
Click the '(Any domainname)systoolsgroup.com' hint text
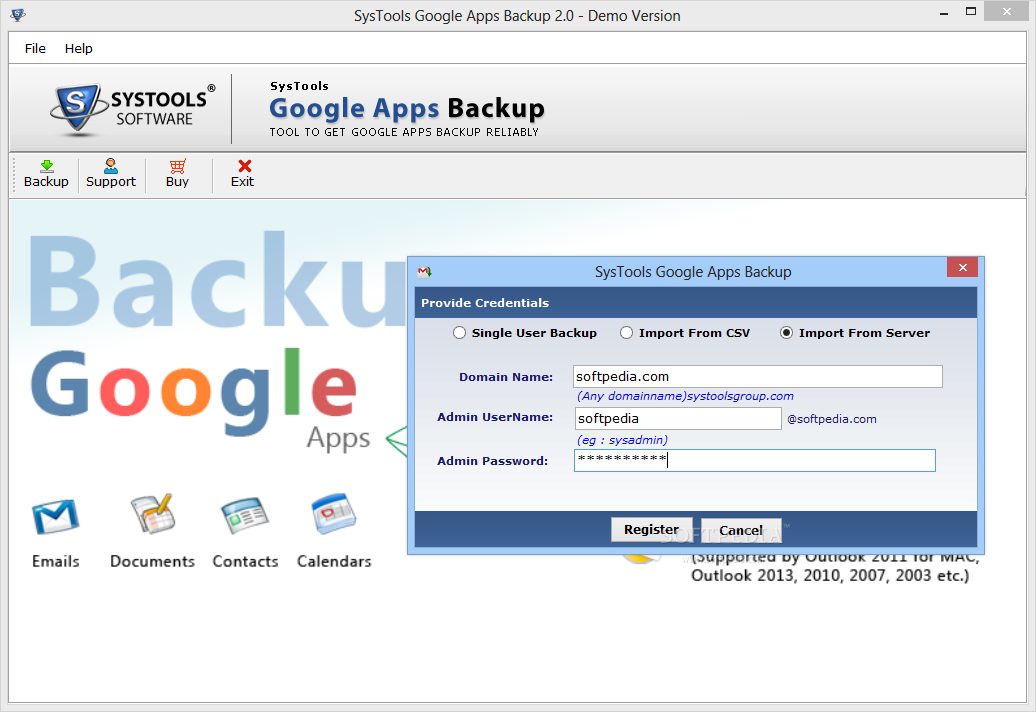click(685, 396)
